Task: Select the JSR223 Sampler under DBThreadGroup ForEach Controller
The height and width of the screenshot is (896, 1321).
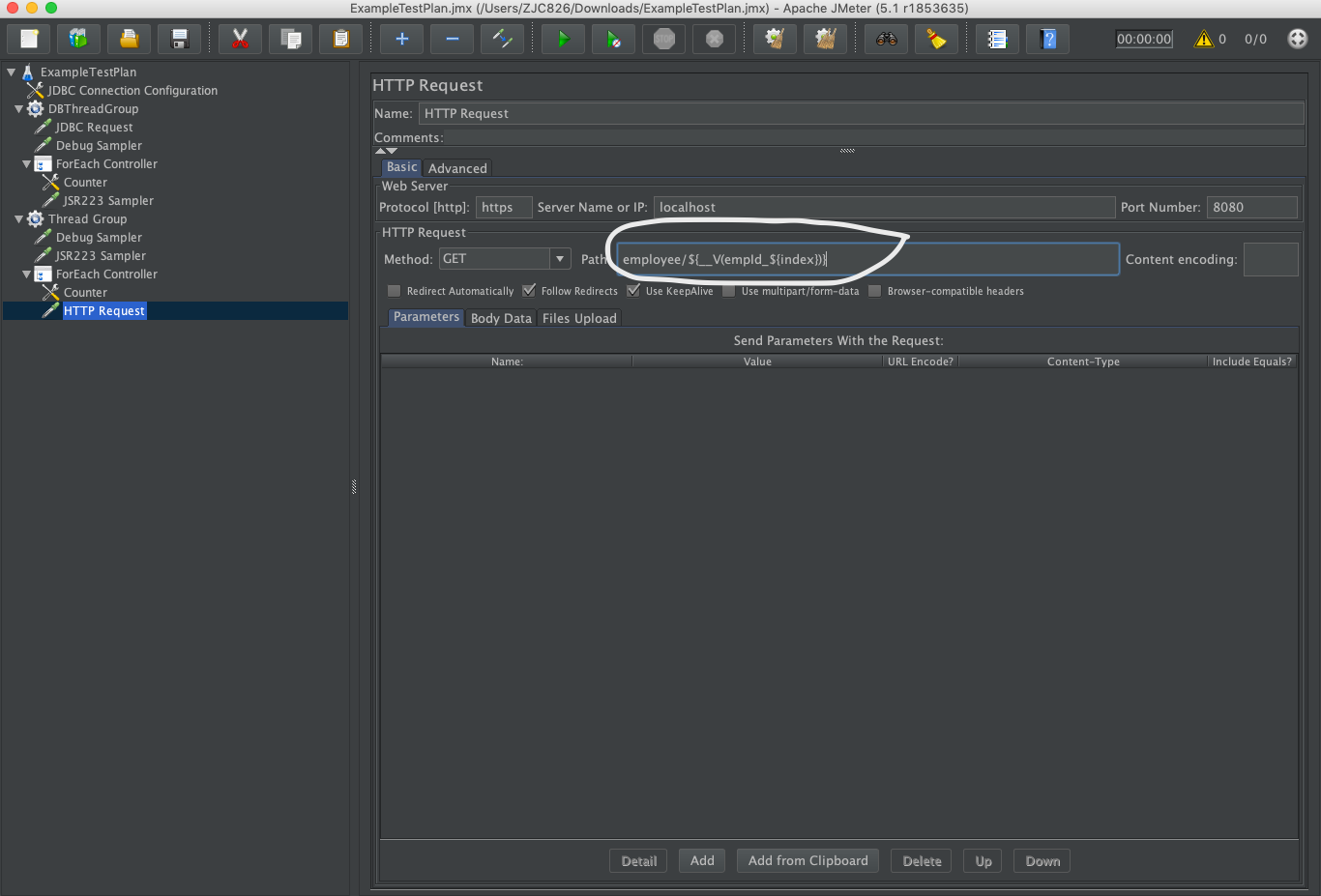Action: (x=108, y=200)
